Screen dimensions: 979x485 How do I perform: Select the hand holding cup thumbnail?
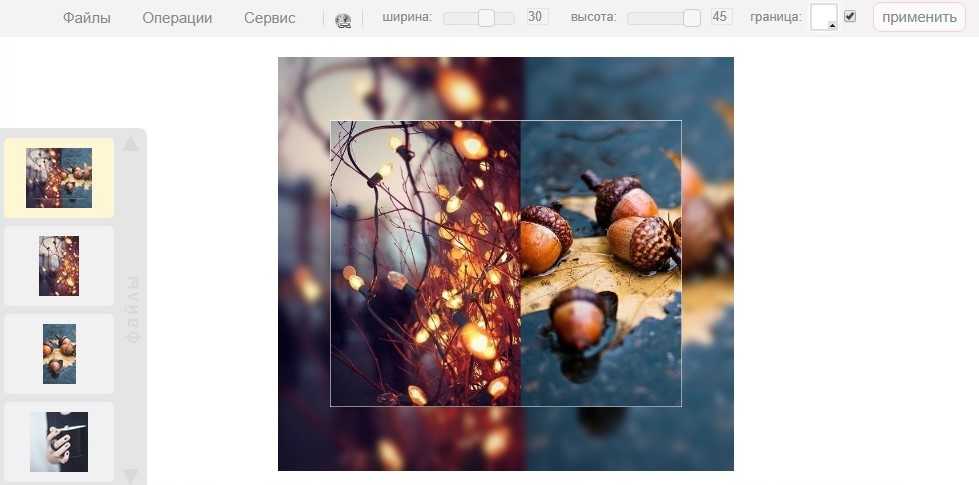click(59, 441)
